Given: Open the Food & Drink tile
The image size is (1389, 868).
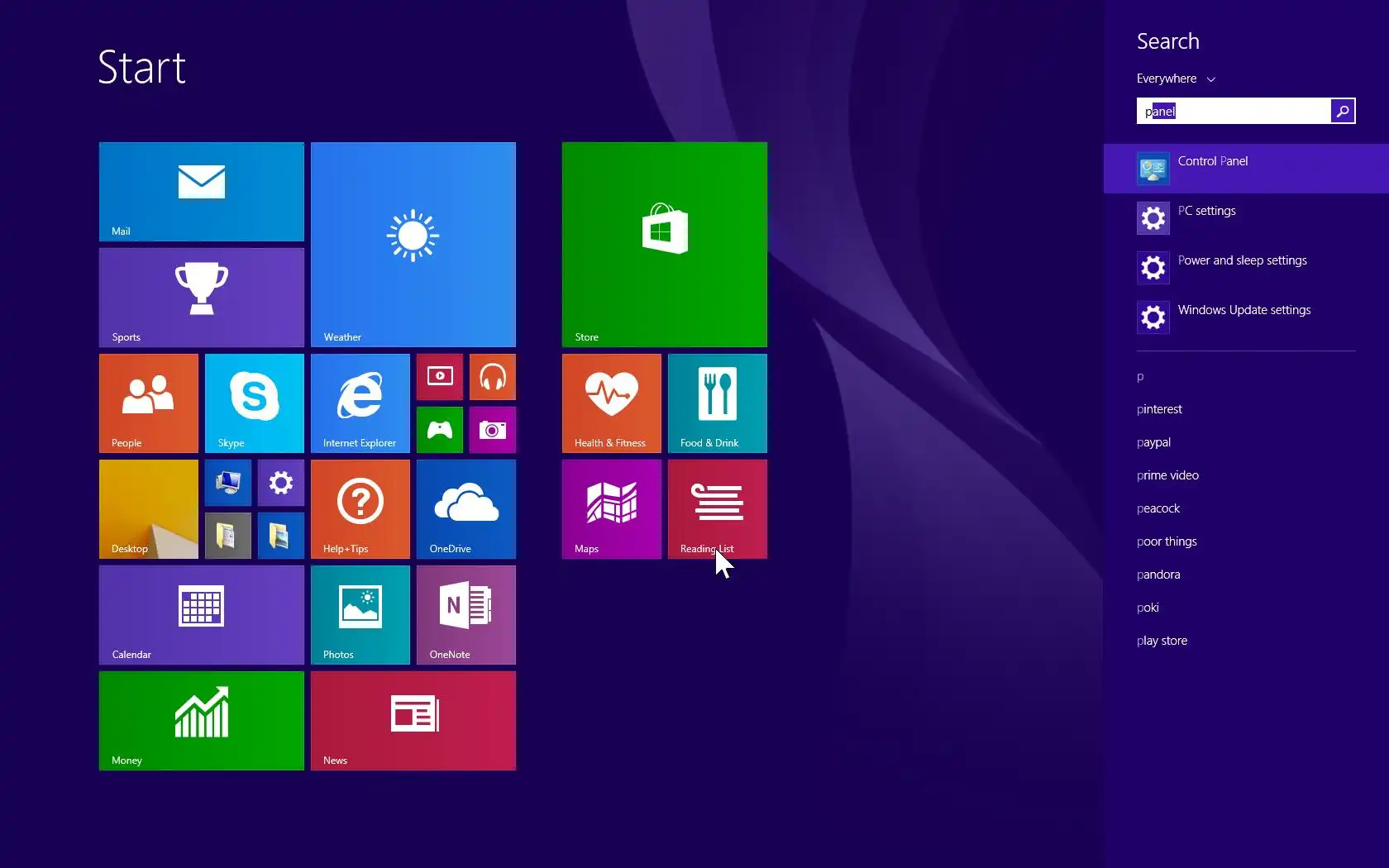Looking at the screenshot, I should (x=718, y=403).
